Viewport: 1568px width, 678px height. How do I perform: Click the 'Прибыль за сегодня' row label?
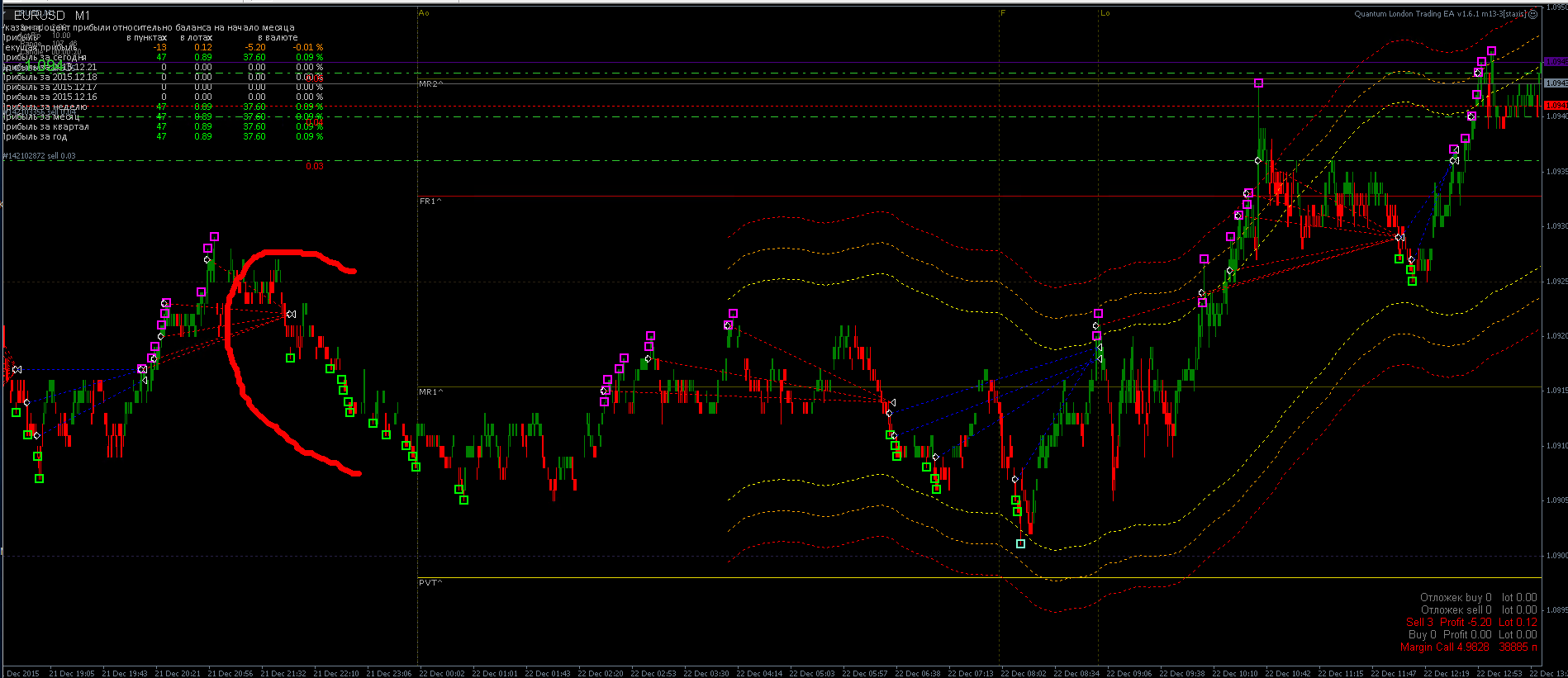[44, 57]
